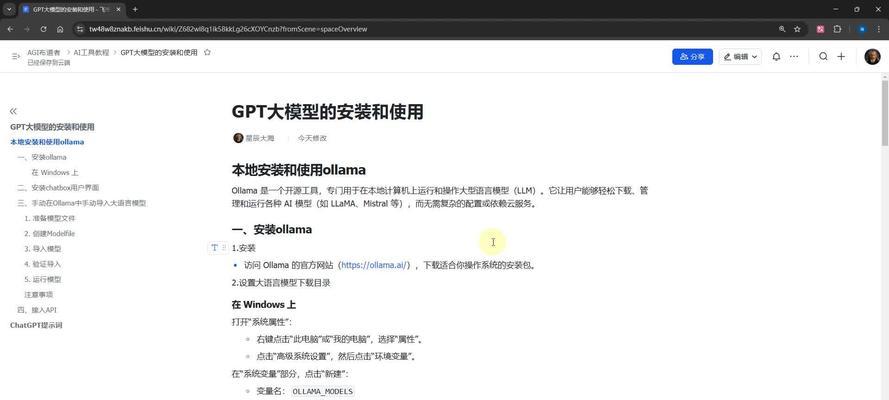
Task: Click the heading 在 Windows 上 in document
Action: coord(264,304)
